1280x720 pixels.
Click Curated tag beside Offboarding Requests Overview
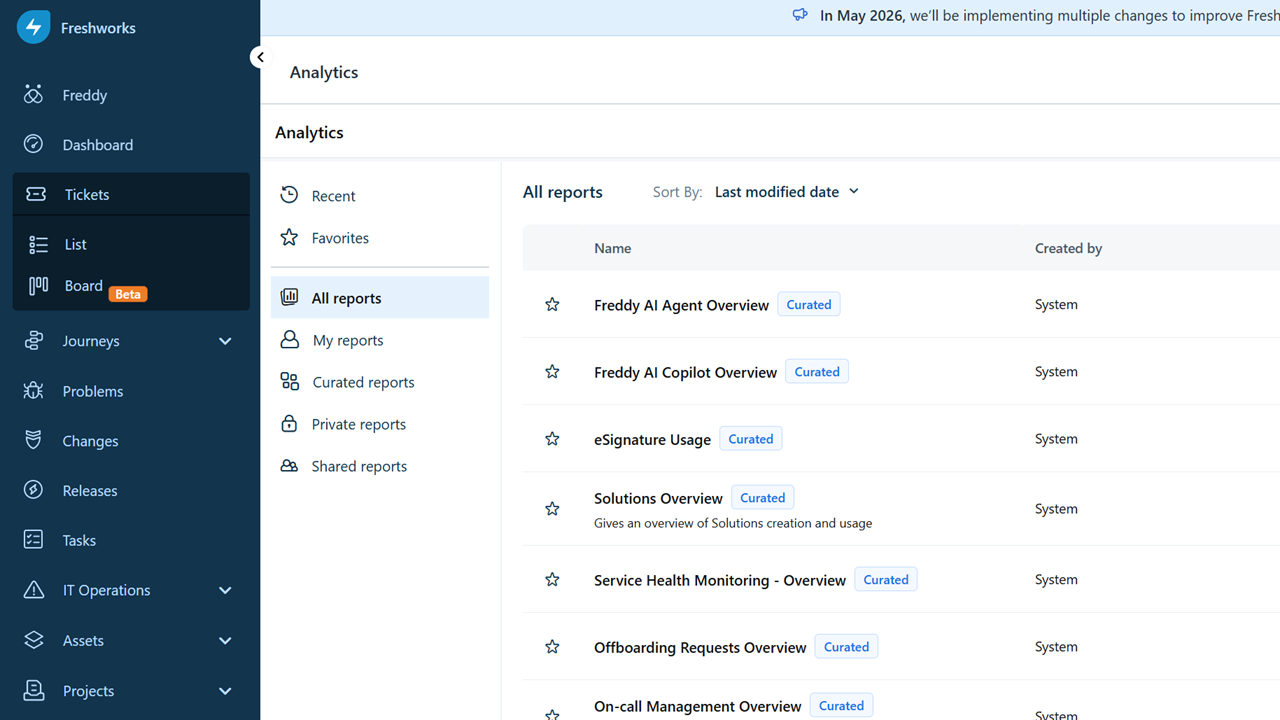click(x=846, y=647)
